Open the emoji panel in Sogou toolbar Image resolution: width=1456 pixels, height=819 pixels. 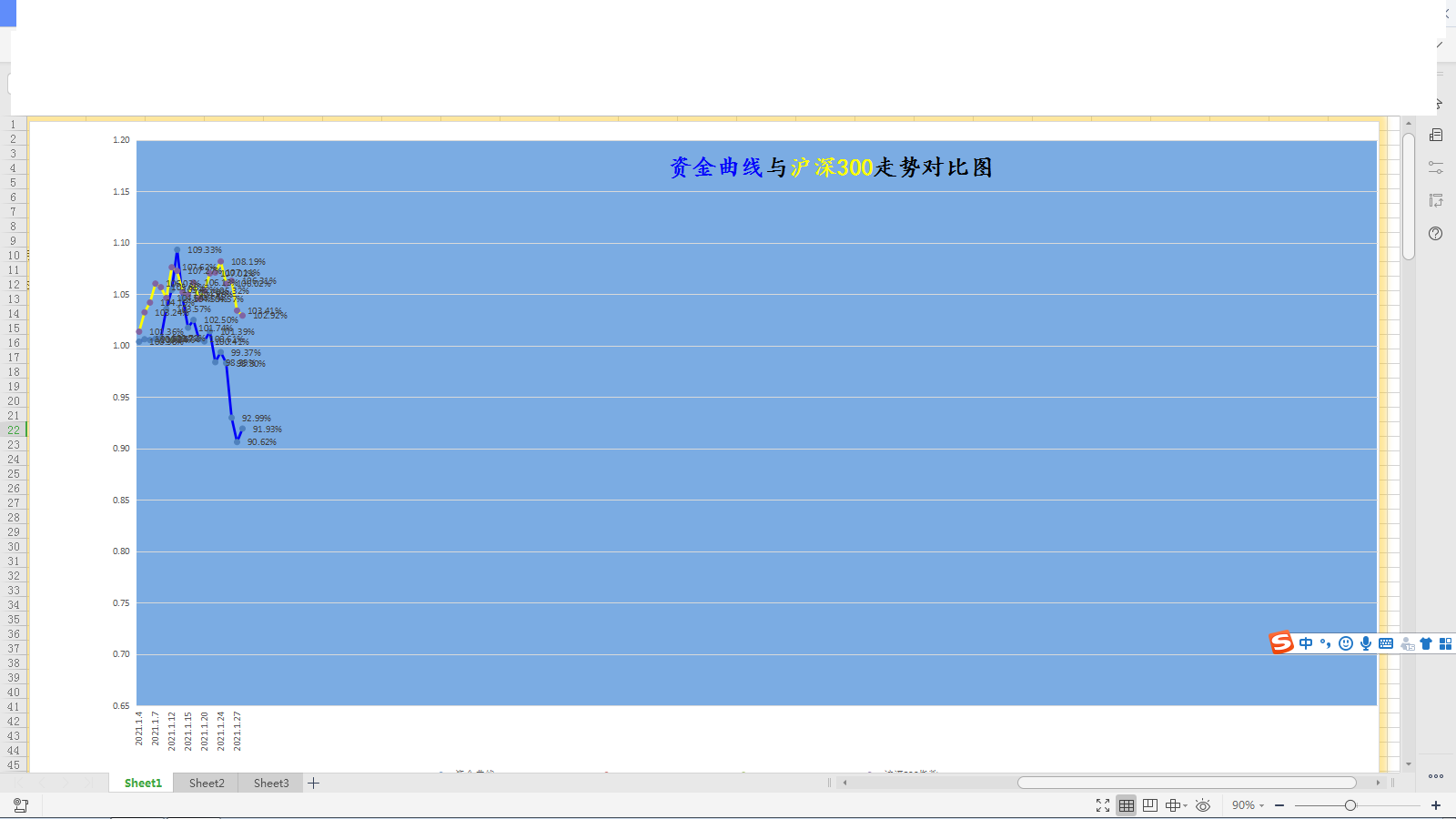(1345, 643)
